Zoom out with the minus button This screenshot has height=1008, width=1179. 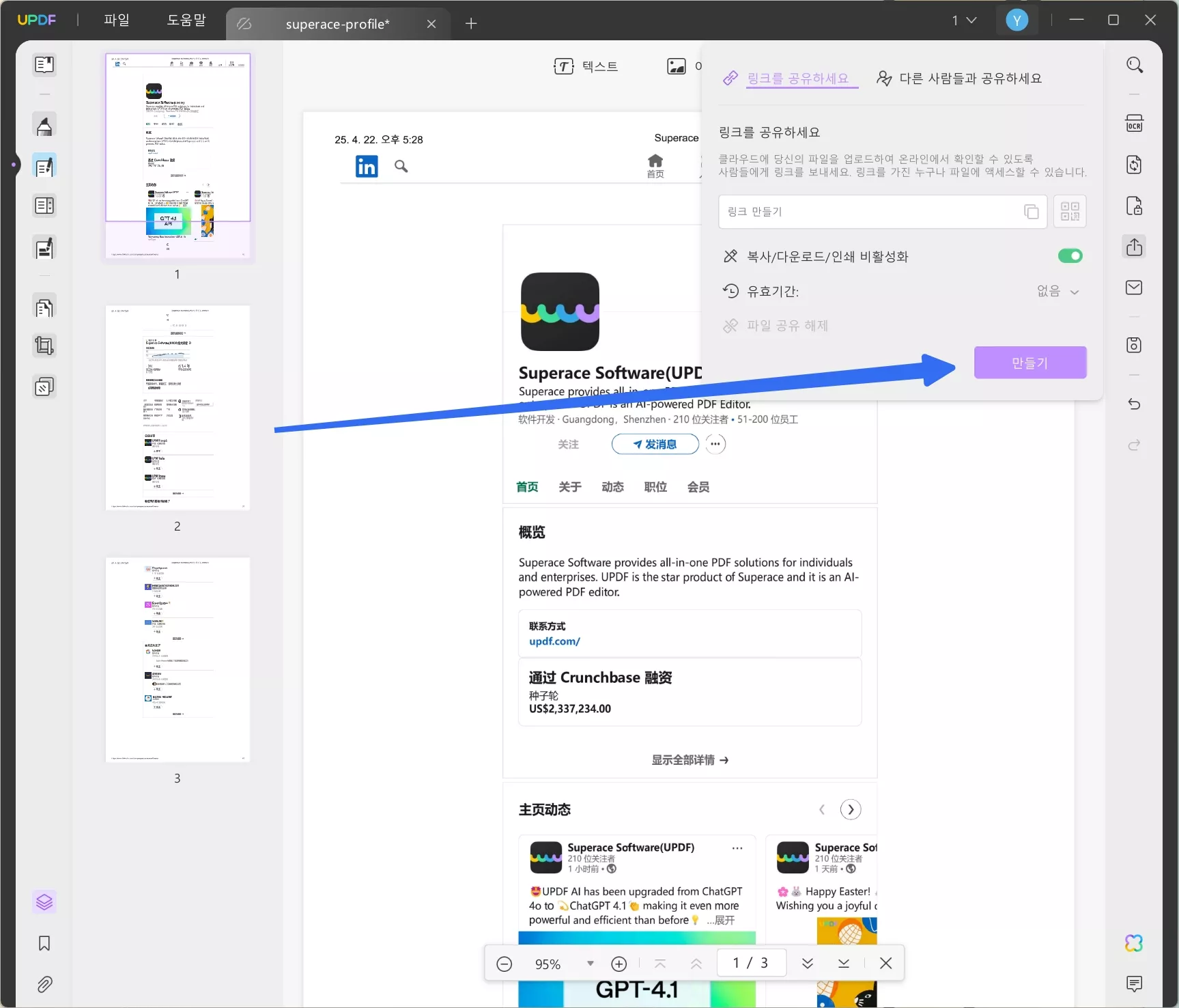(x=505, y=964)
